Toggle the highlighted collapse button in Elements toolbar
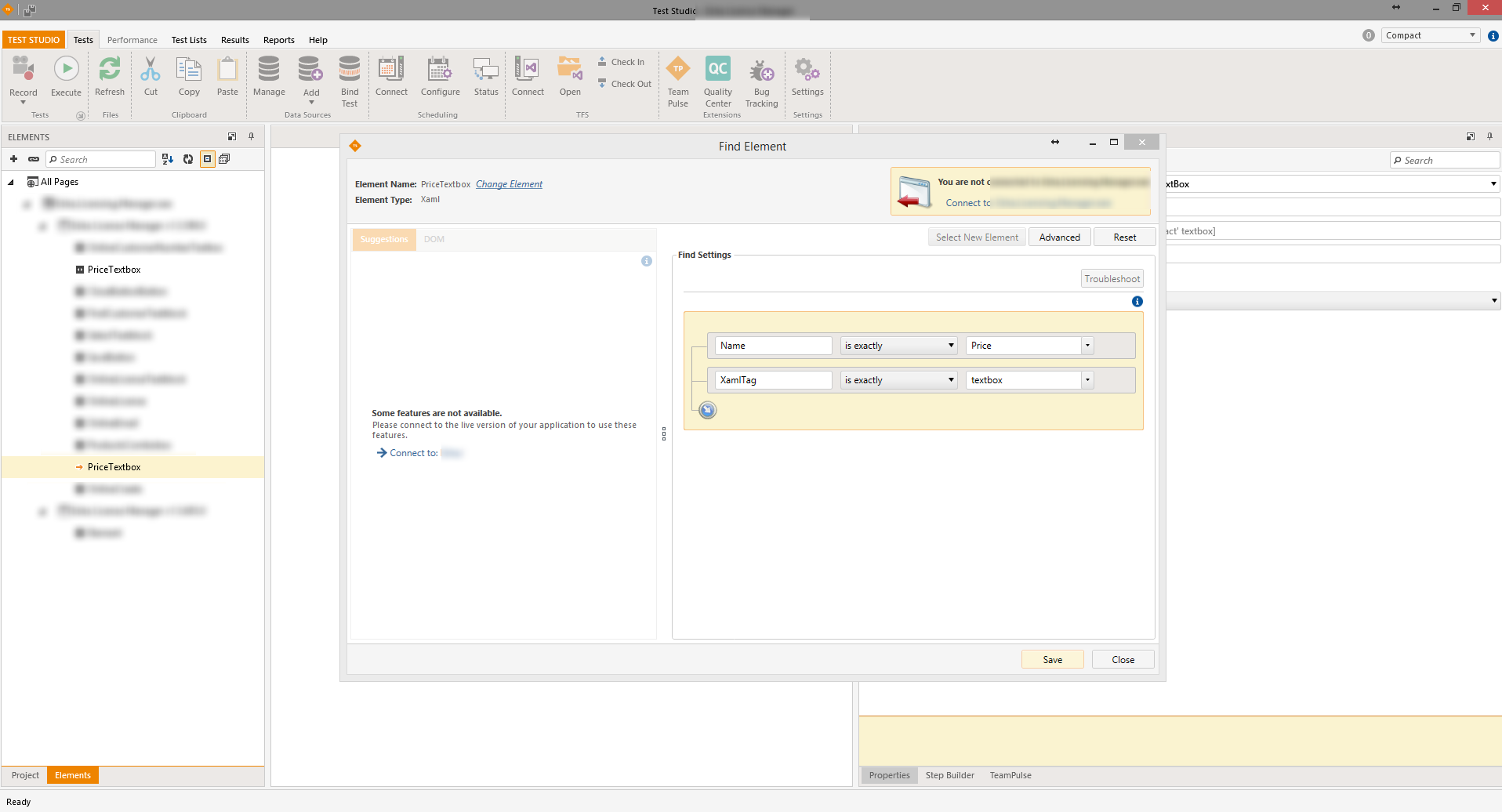 point(207,159)
